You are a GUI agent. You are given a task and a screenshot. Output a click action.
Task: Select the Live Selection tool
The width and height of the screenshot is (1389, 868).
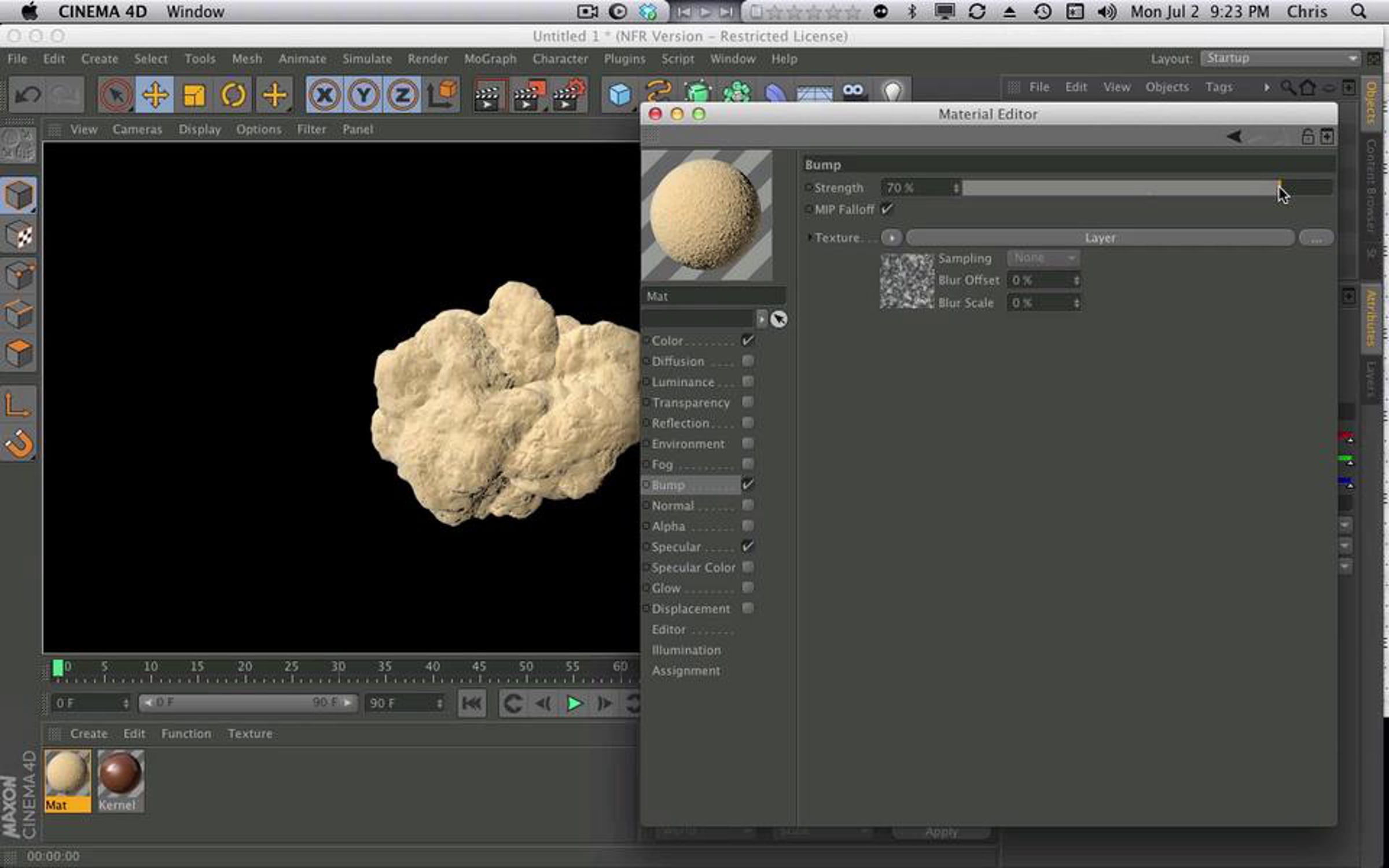pyautogui.click(x=116, y=94)
